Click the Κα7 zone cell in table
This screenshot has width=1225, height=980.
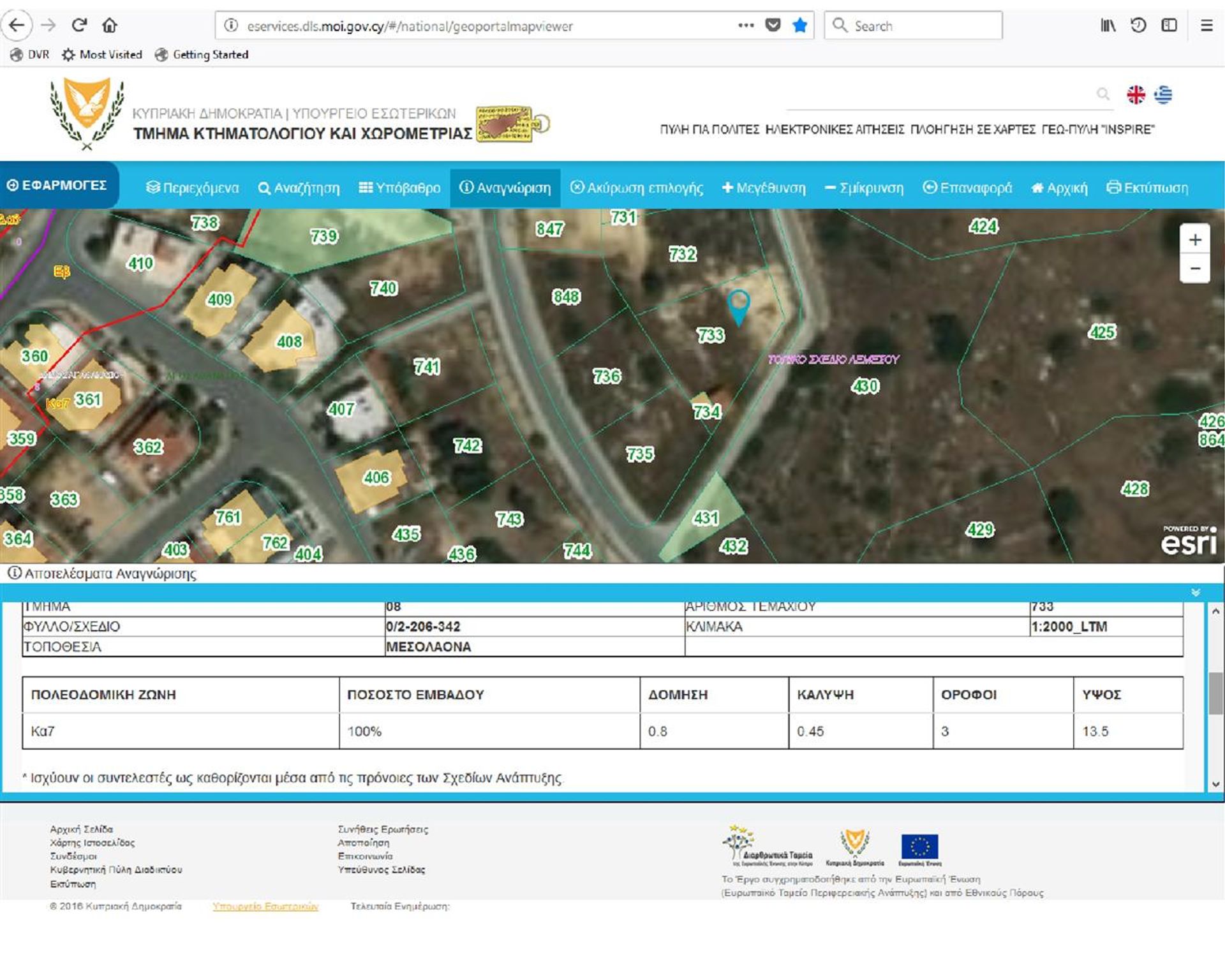tap(181, 731)
